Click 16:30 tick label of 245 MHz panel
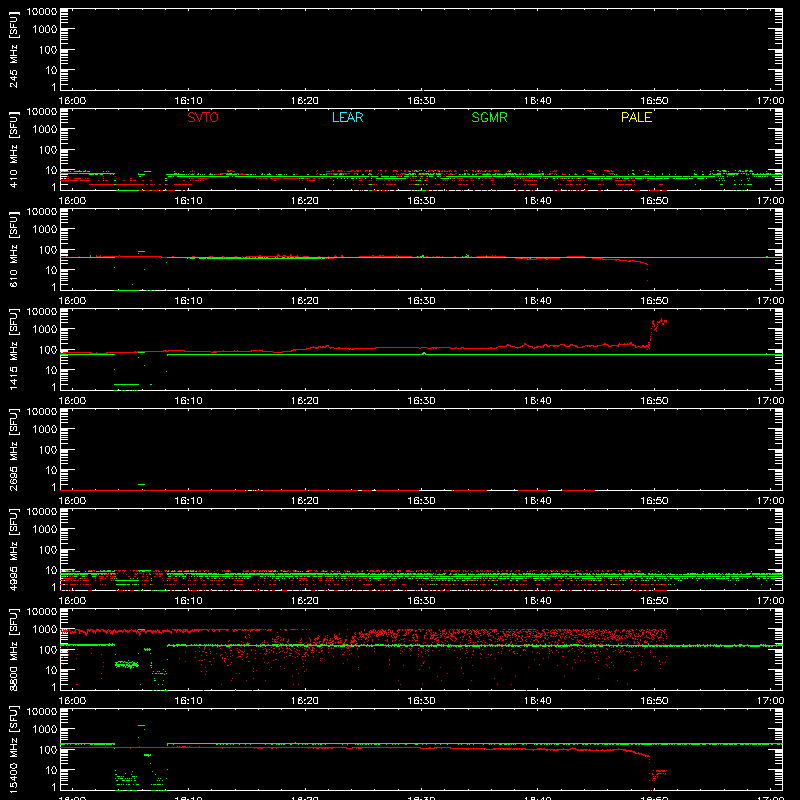Screen dimensions: 800x800 pos(421,101)
